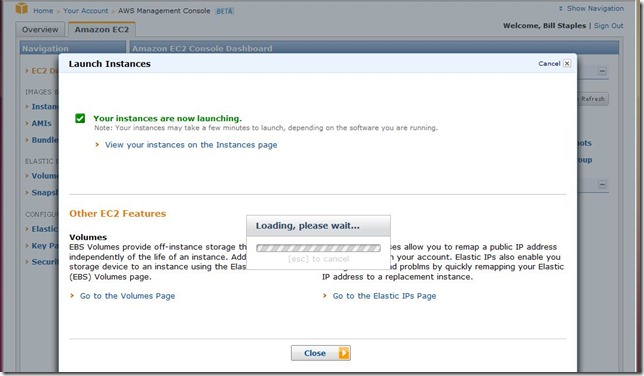Click the loading progress bar

pos(318,248)
